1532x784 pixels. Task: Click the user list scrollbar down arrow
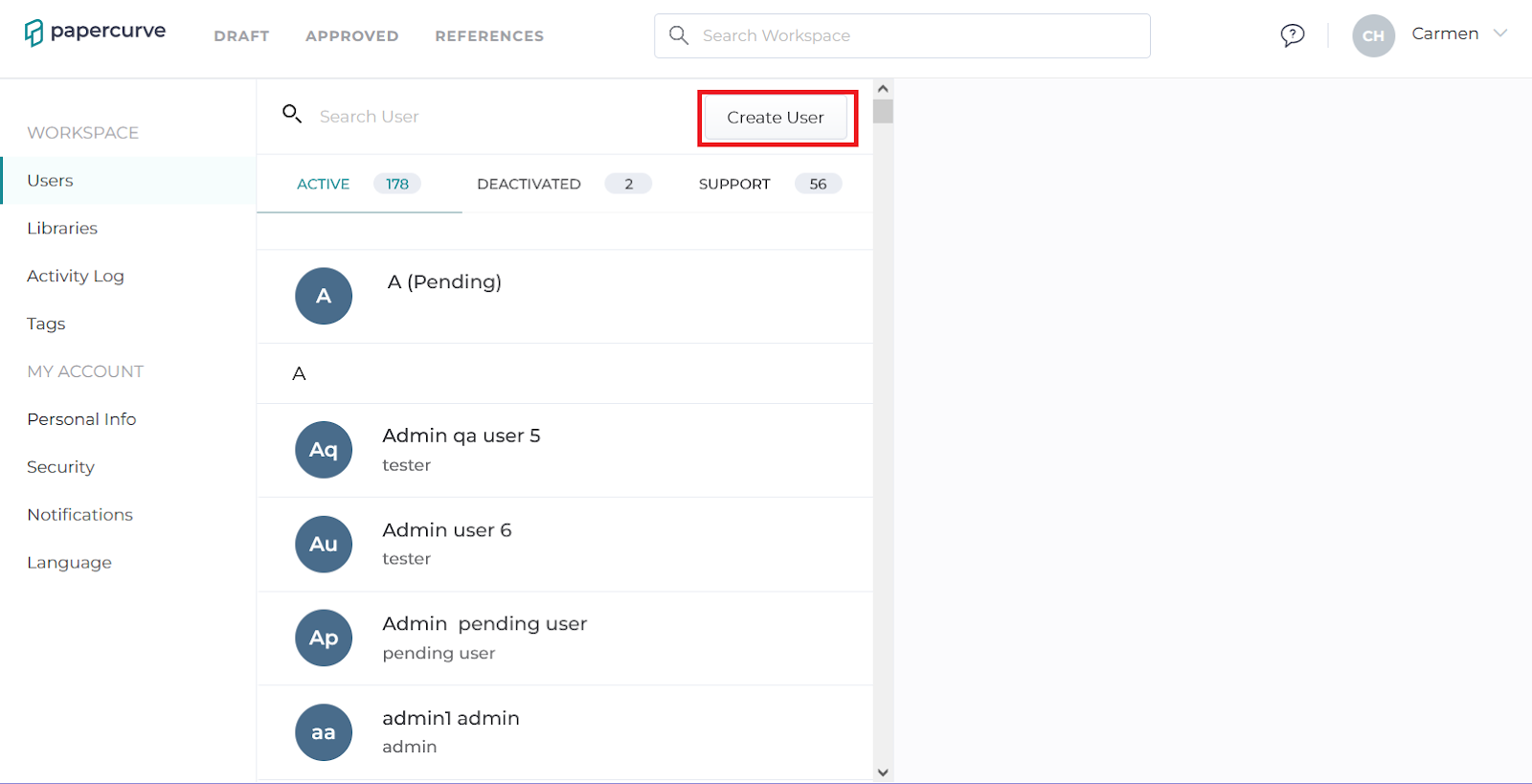click(883, 773)
